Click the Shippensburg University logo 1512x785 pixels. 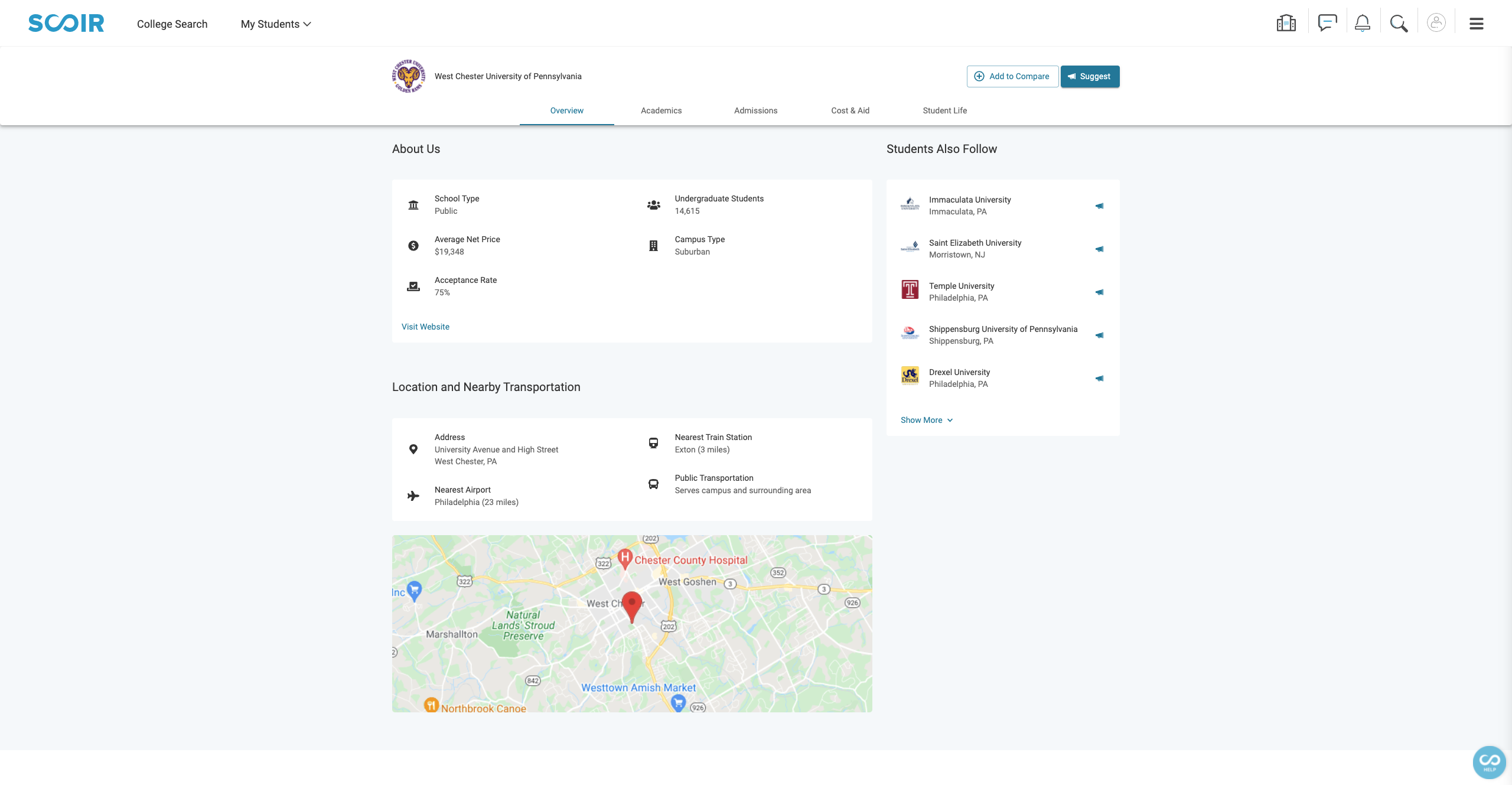pyautogui.click(x=910, y=333)
